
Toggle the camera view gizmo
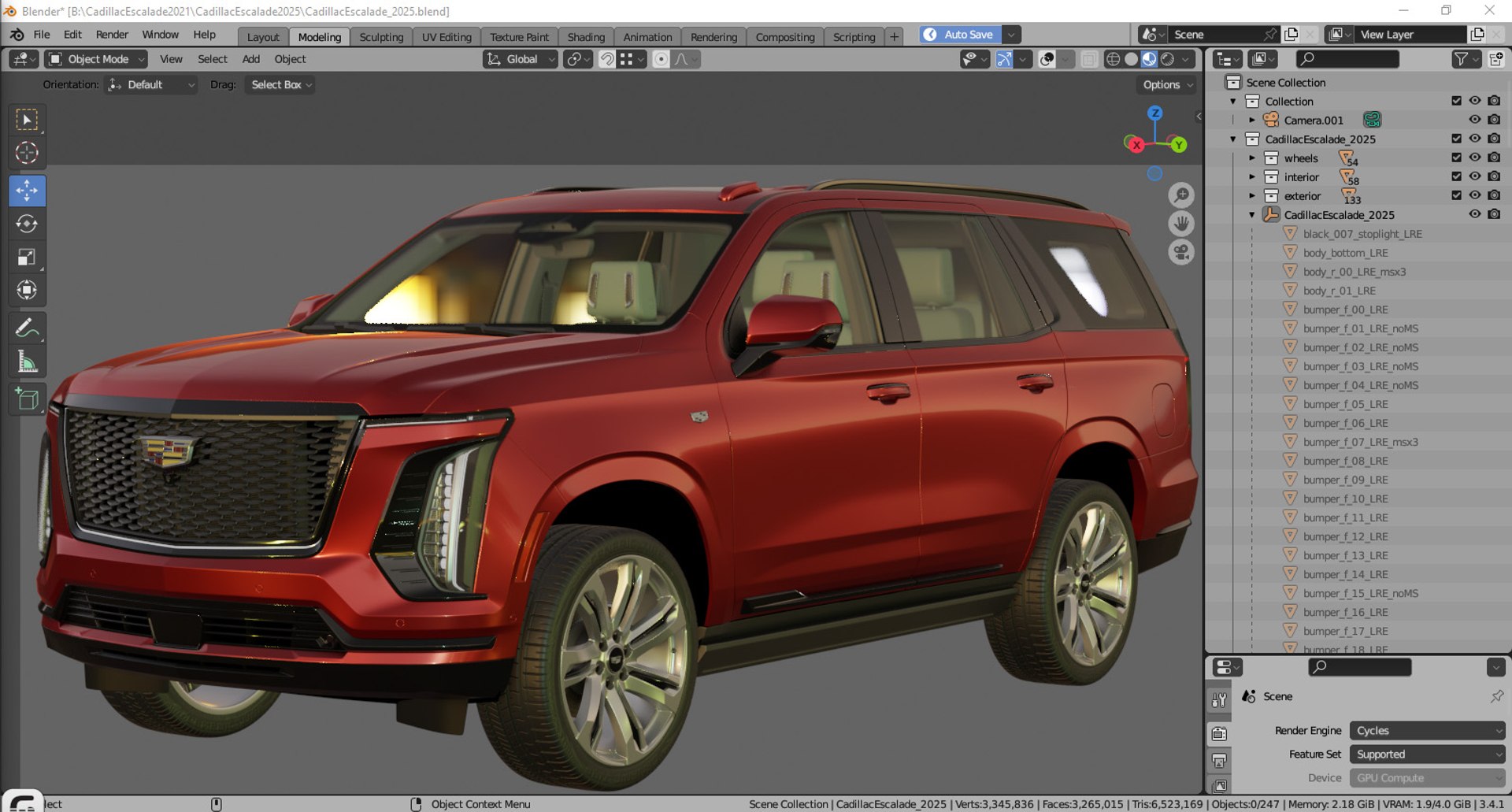pos(1181,252)
